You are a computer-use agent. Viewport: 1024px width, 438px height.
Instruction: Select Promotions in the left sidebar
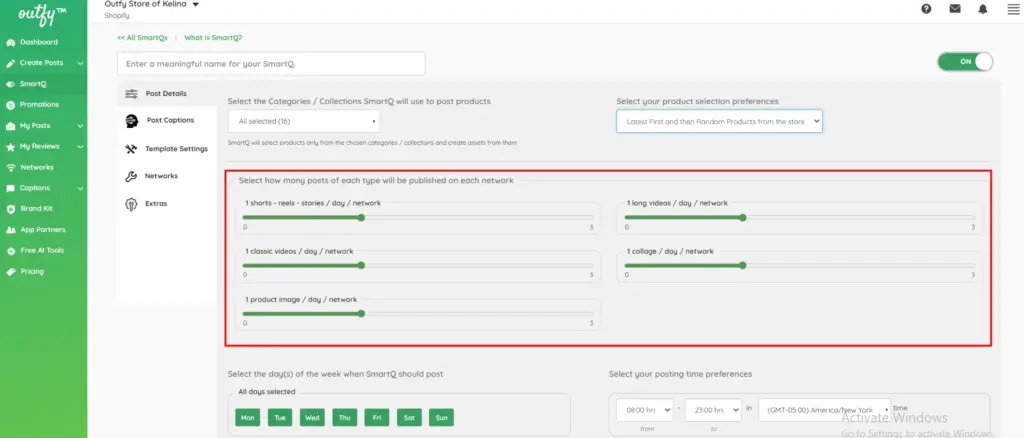click(x=39, y=104)
